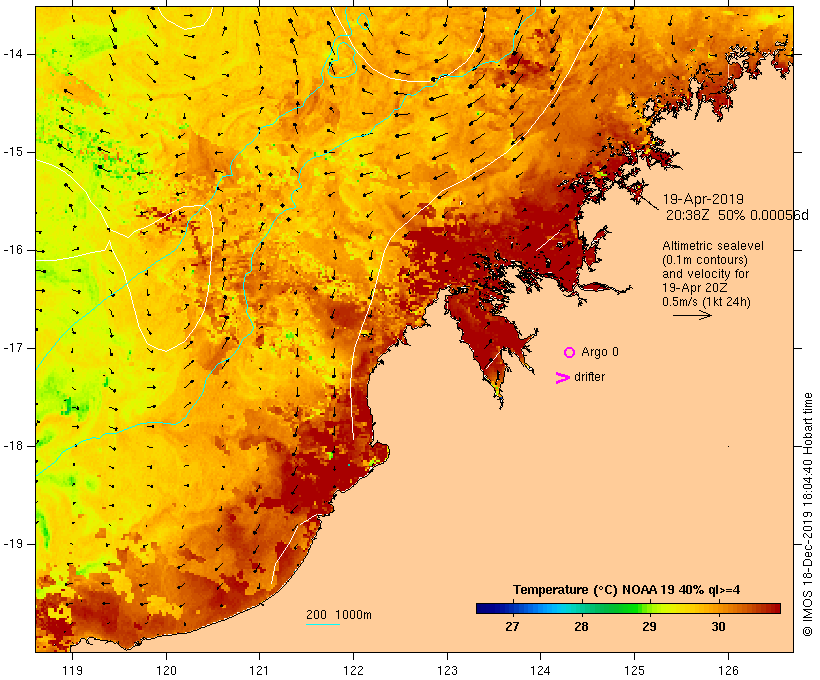The width and height of the screenshot is (820, 680).
Task: Click latitude axis label -17
Action: (12, 348)
